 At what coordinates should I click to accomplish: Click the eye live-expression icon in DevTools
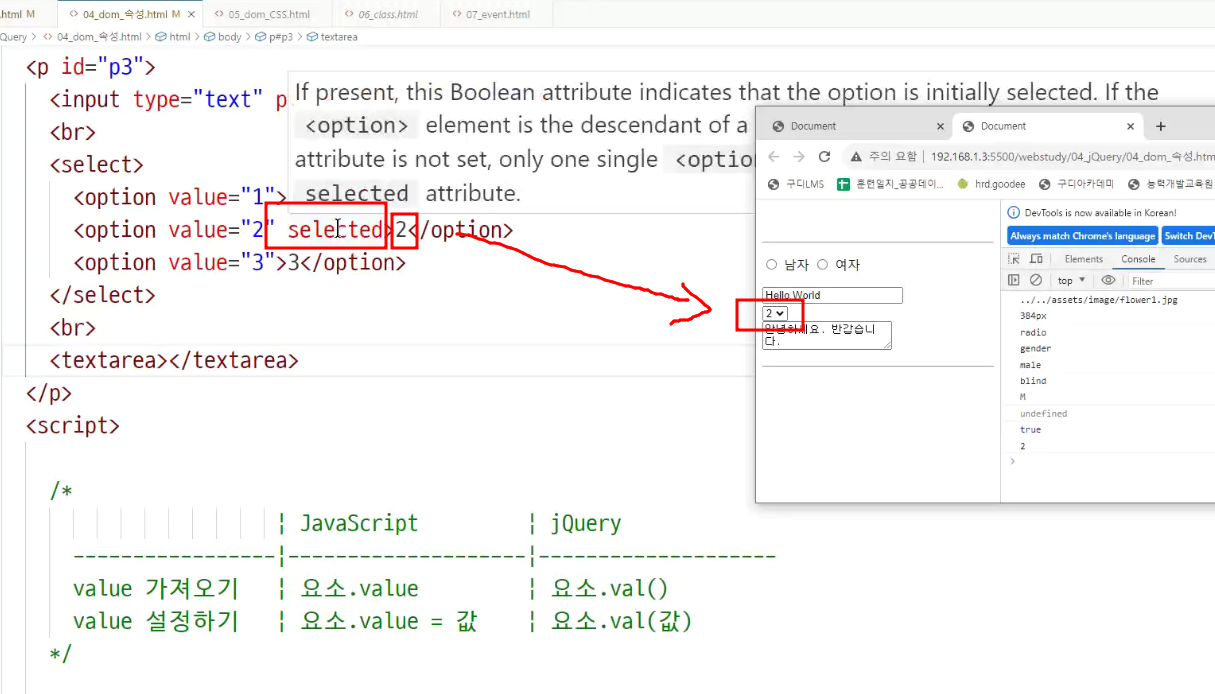(x=1108, y=281)
